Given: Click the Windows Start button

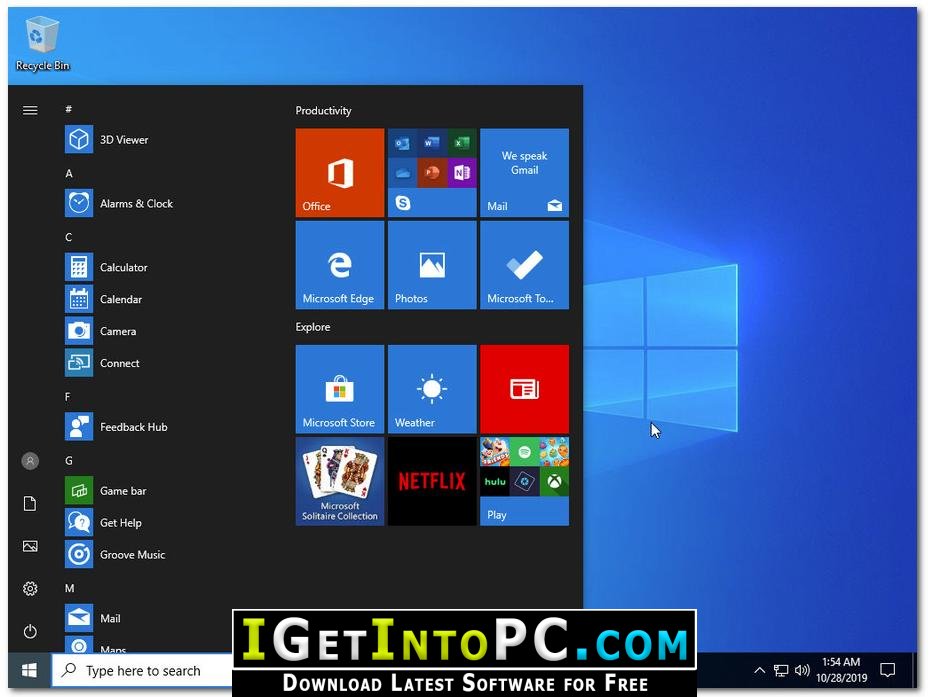Looking at the screenshot, I should click(29, 670).
